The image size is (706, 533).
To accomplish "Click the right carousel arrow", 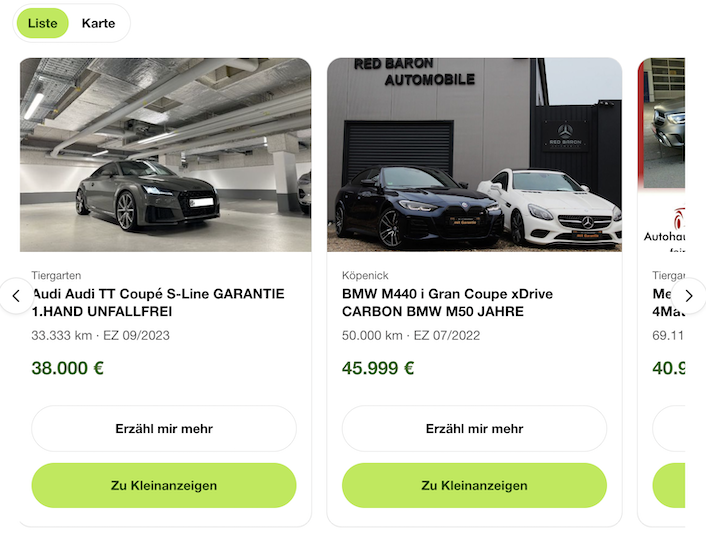I will point(688,296).
